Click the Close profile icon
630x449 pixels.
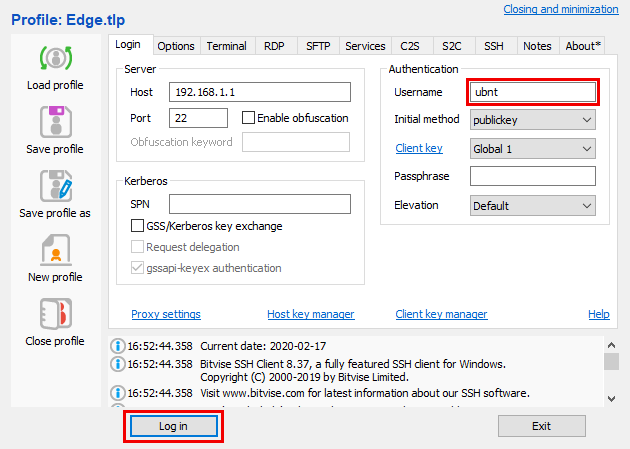(55, 314)
